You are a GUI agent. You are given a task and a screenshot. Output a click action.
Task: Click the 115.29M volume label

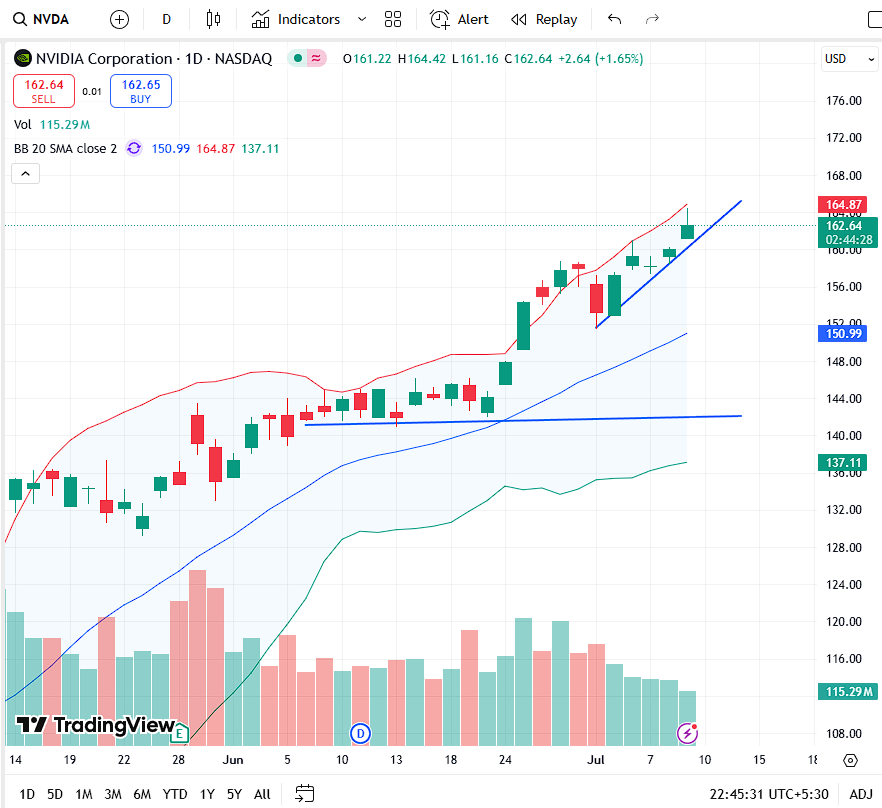click(848, 692)
